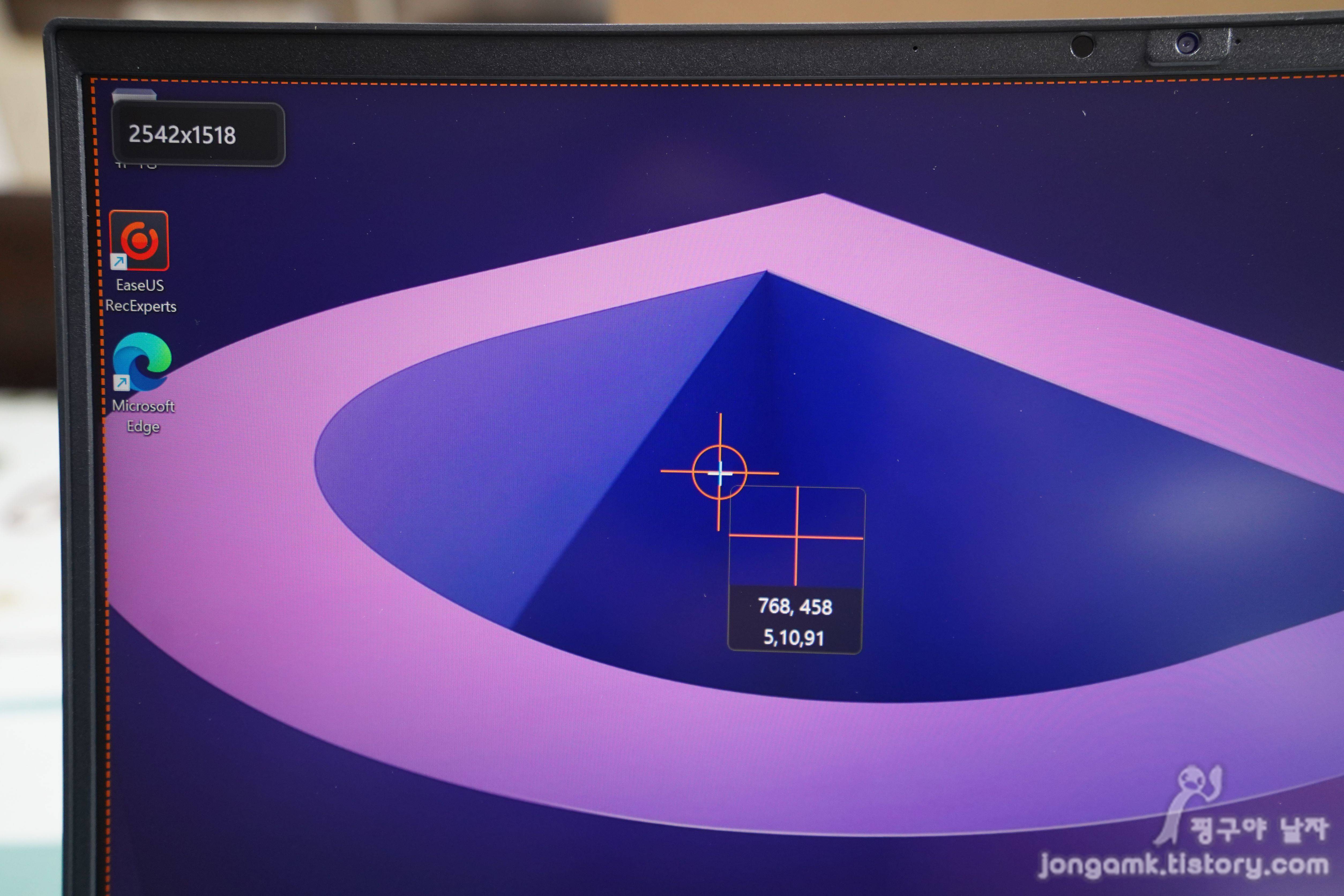Open the EaseUS RecExperts desktop icon

tap(139, 241)
